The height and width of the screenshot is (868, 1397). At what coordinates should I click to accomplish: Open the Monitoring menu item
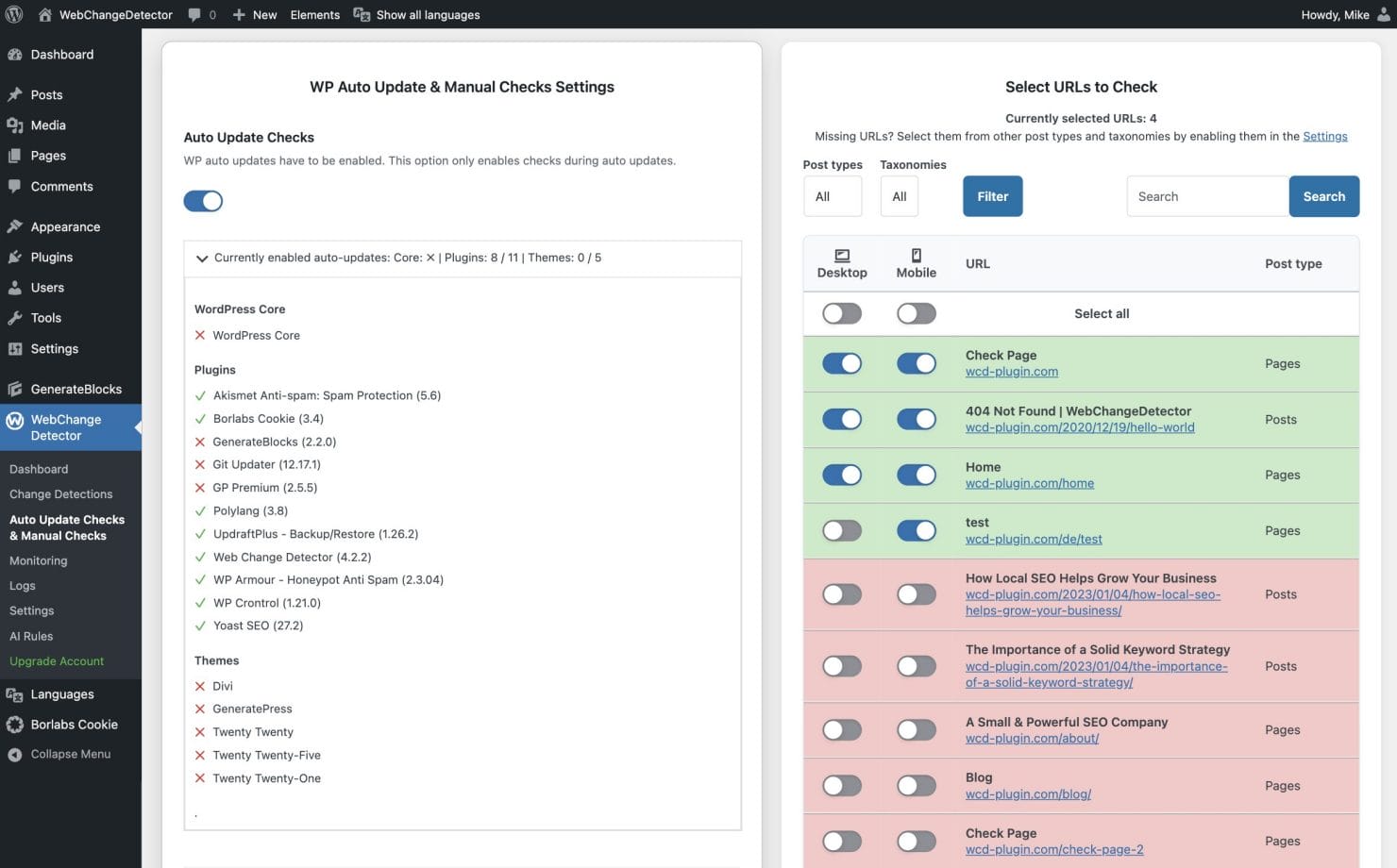tap(38, 559)
